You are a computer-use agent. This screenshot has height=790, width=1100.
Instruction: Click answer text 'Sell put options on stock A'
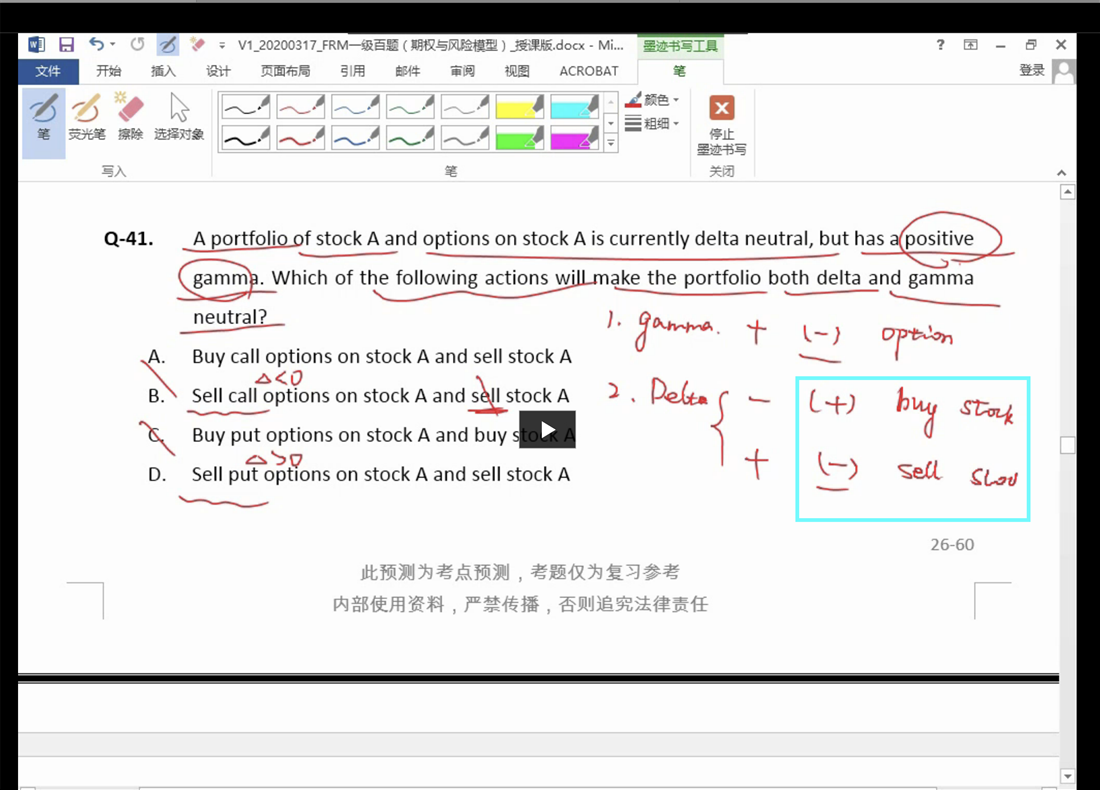pyautogui.click(x=310, y=474)
